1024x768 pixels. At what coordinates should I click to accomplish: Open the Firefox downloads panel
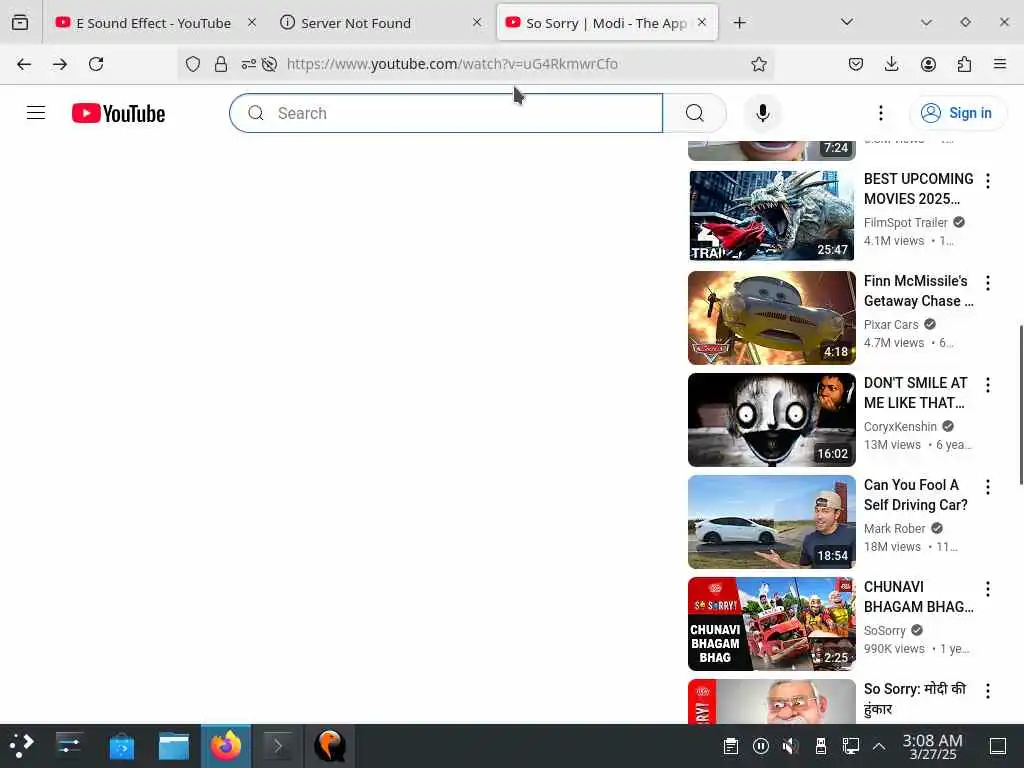[x=891, y=64]
